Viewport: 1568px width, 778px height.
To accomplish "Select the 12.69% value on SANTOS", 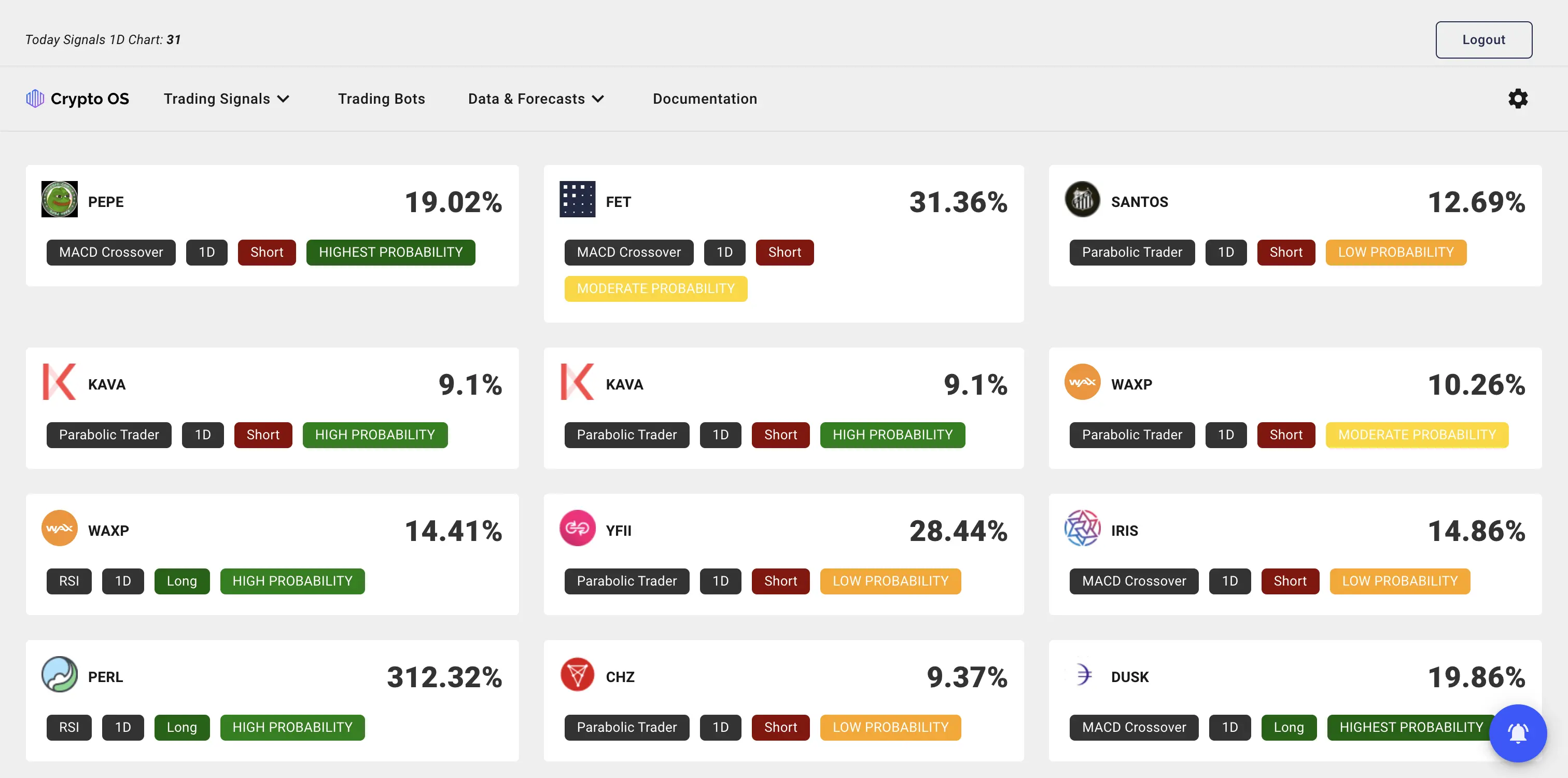I will point(1476,202).
